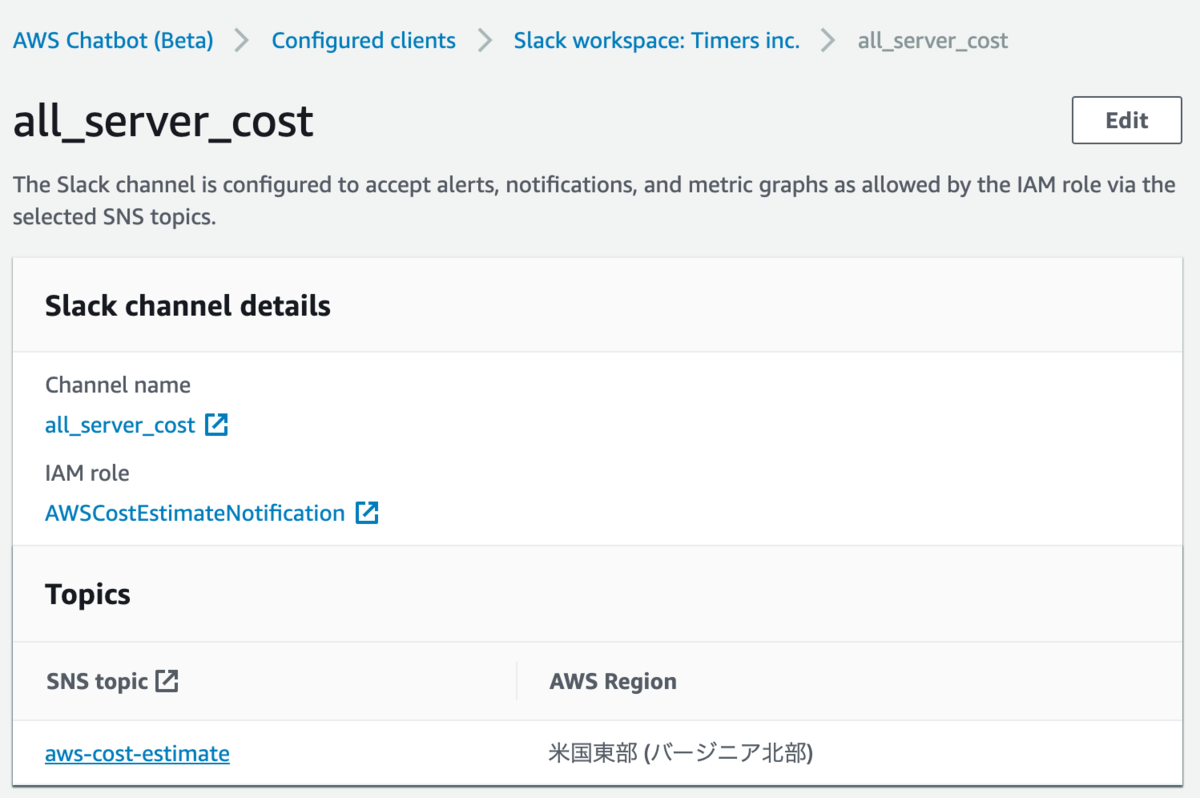
Task: Open the AWS Chatbot (Beta) breadcrumb link
Action: coord(113,41)
